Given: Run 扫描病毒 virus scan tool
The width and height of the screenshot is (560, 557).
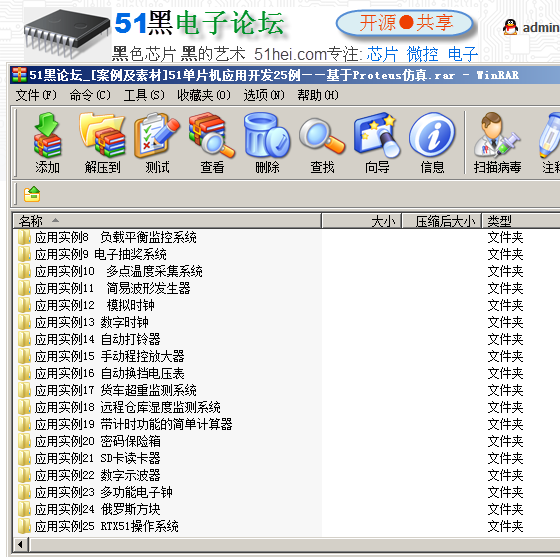Looking at the screenshot, I should click(x=498, y=142).
